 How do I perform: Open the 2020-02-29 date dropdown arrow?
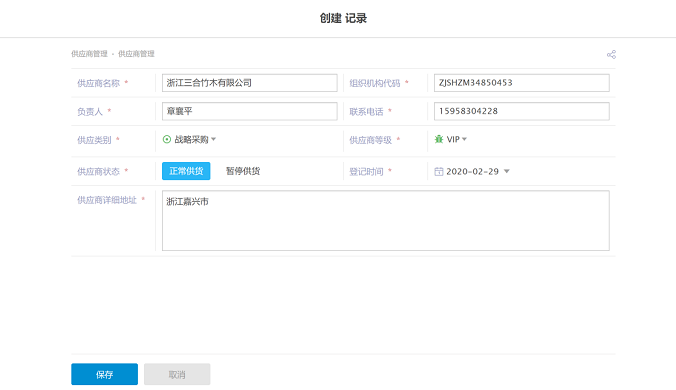point(507,172)
